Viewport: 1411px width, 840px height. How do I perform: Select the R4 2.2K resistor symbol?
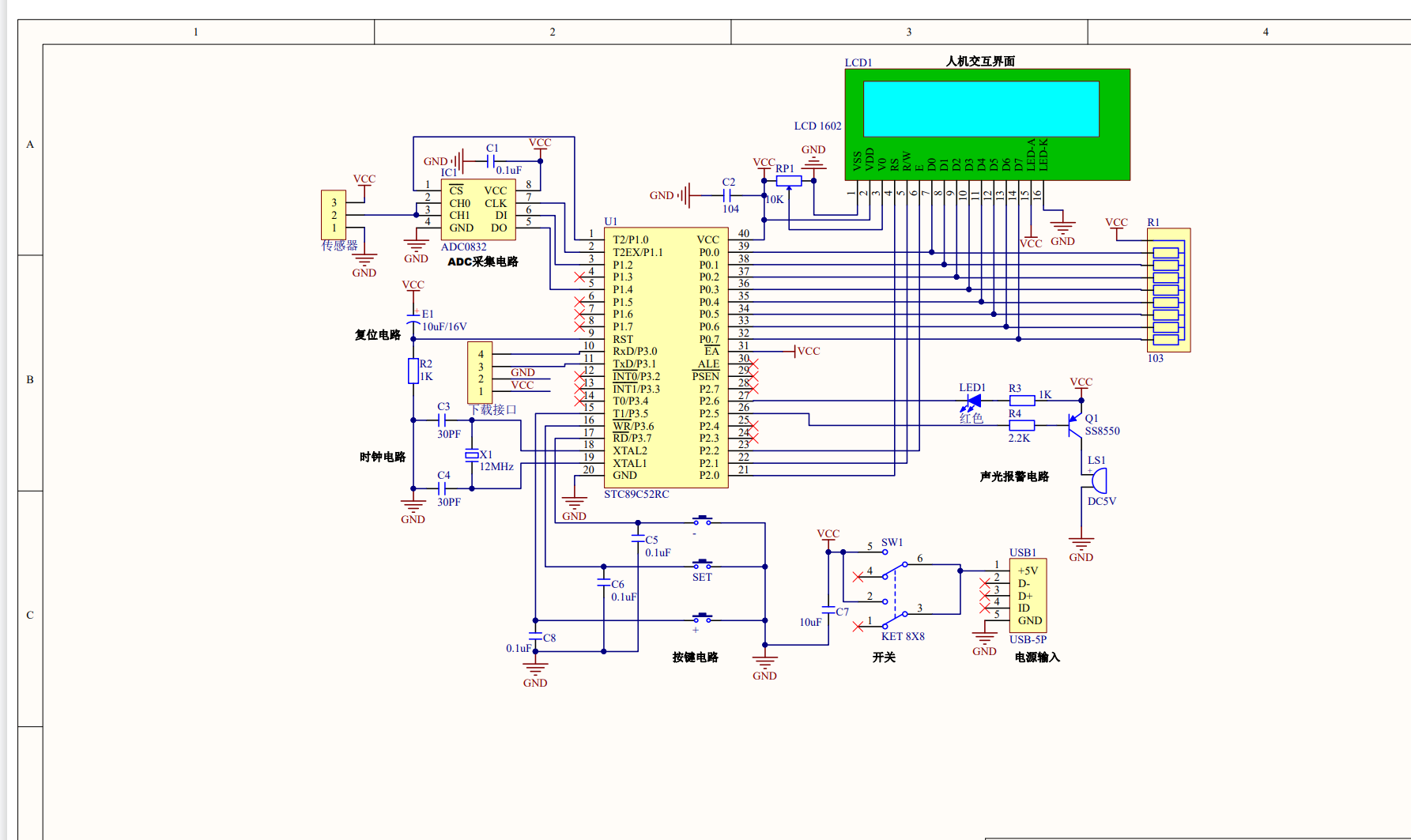tap(1021, 425)
